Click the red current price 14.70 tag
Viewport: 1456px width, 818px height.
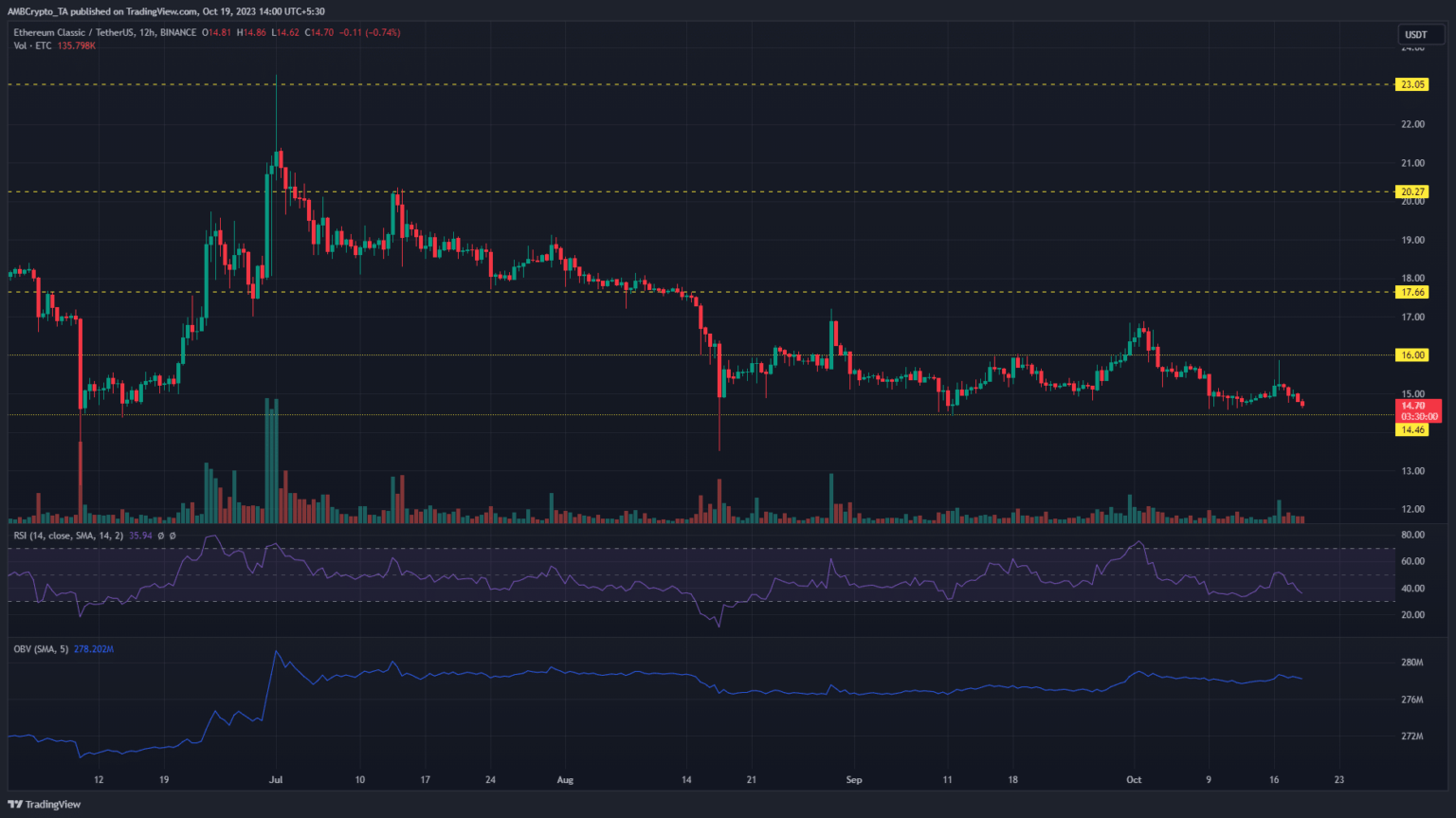coord(1412,406)
